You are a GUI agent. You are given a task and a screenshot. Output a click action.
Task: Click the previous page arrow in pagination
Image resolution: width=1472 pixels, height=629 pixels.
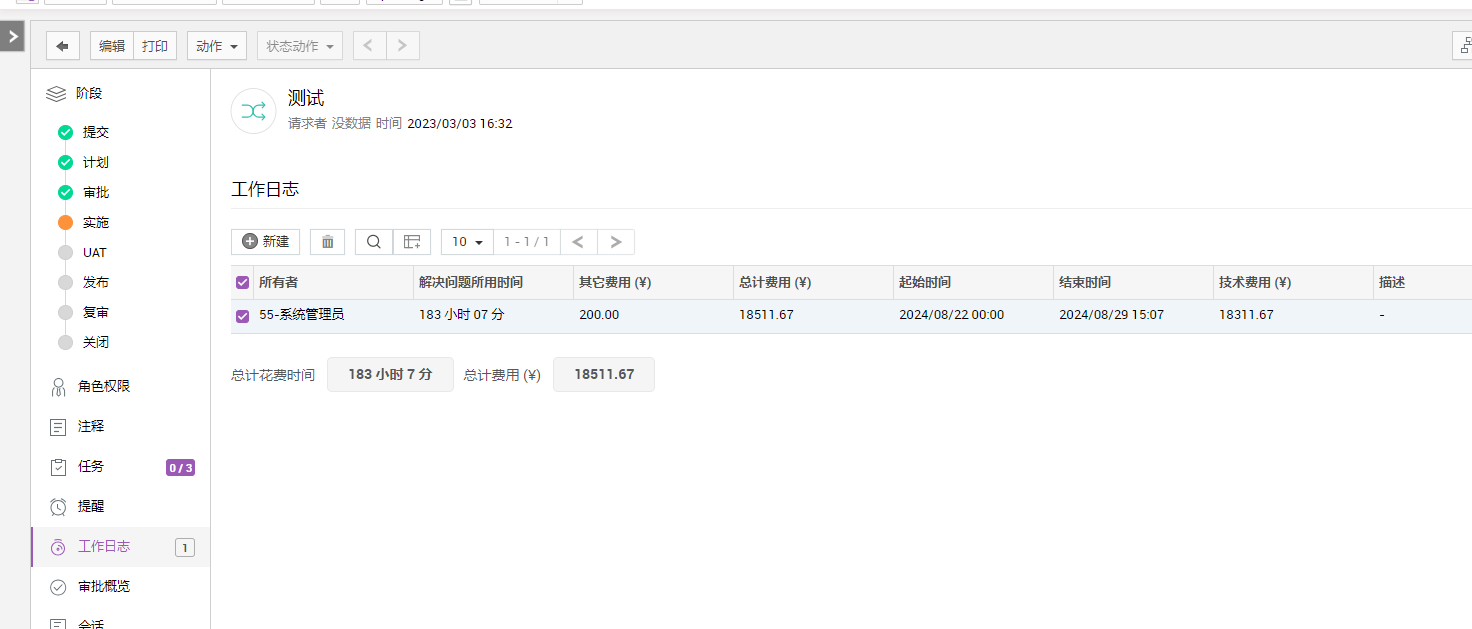point(578,242)
